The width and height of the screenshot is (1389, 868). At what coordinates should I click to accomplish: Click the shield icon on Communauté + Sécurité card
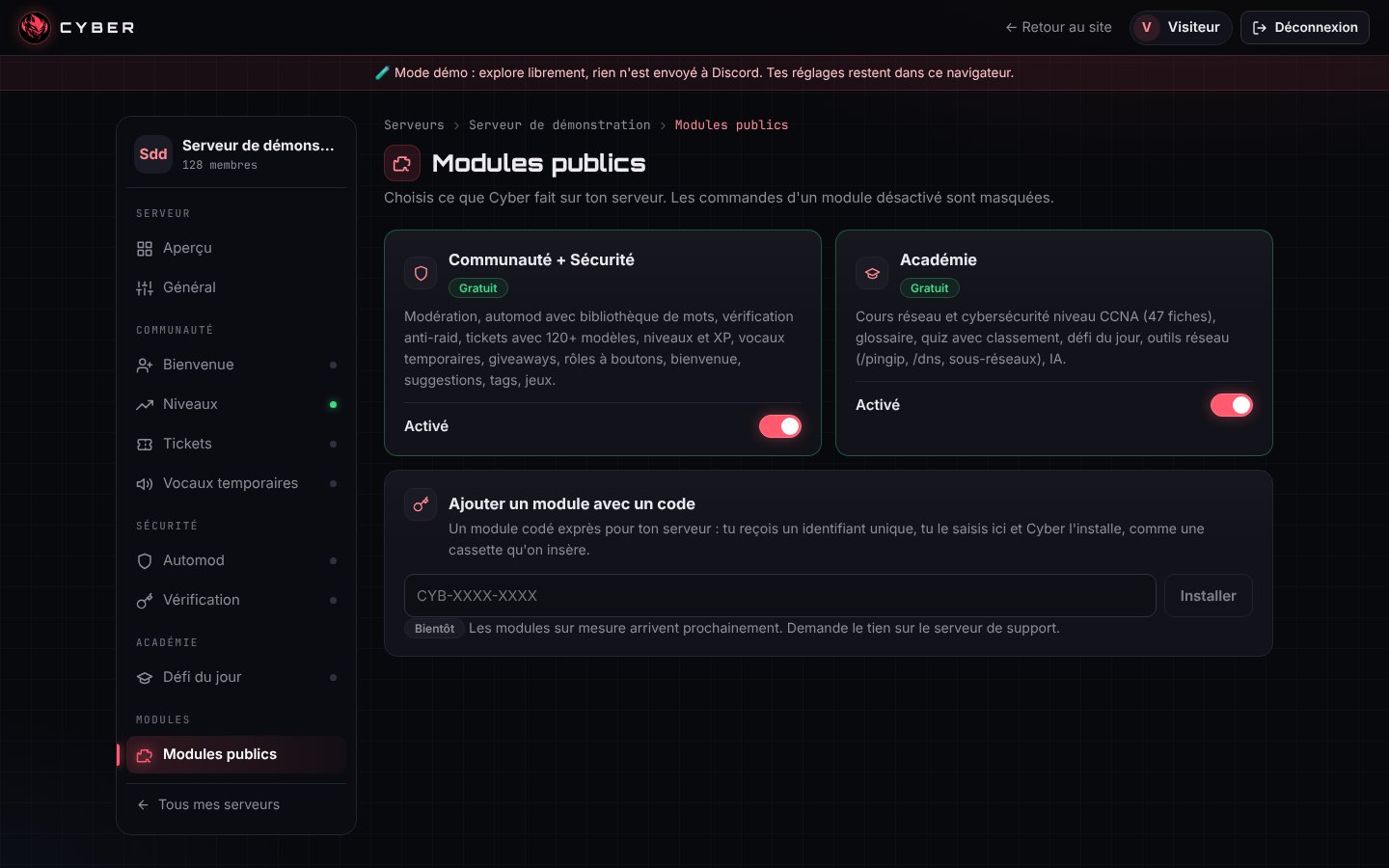pyautogui.click(x=421, y=274)
